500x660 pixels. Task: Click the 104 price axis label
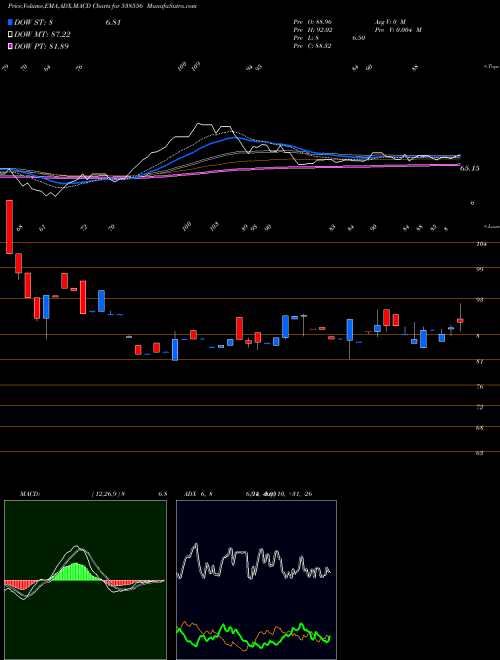click(x=482, y=244)
